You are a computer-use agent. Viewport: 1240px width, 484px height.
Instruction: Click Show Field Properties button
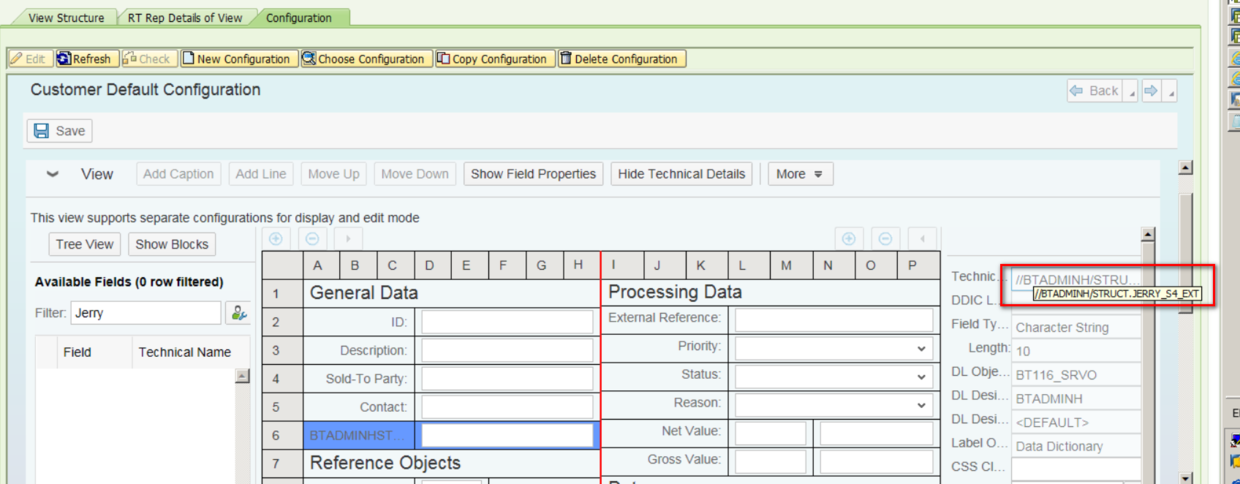click(x=534, y=174)
